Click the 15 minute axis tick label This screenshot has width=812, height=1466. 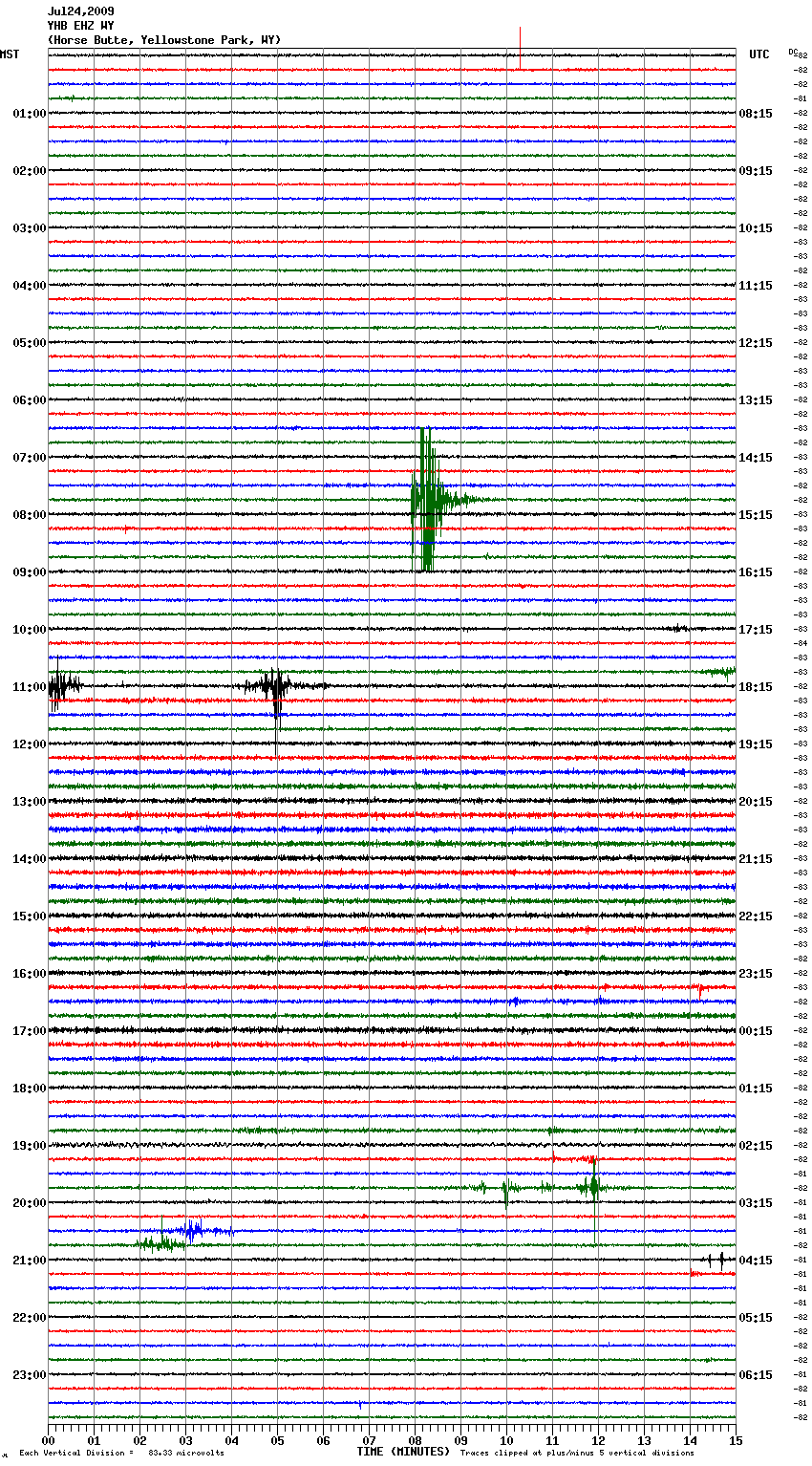[736, 1440]
